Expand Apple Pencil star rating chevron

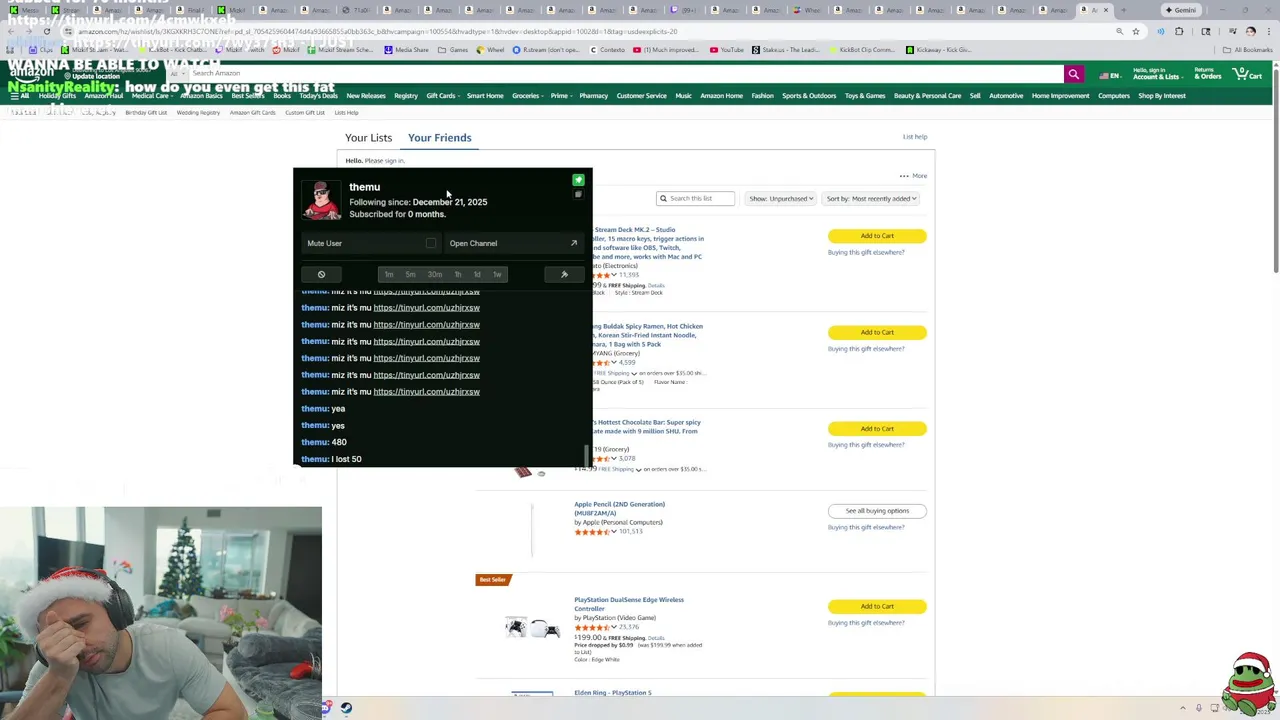pyautogui.click(x=614, y=532)
